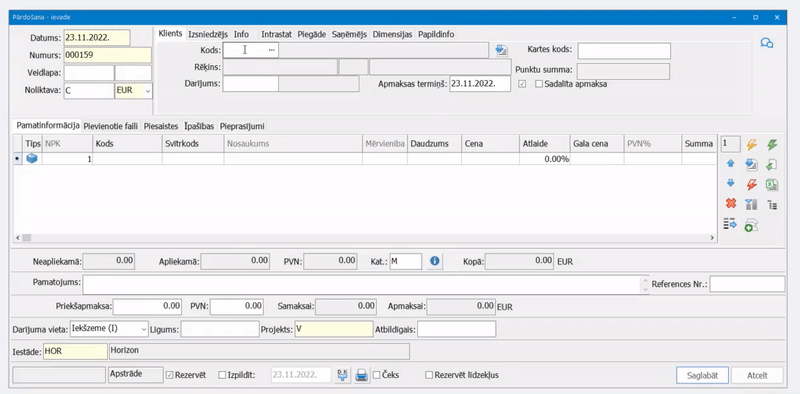Tick the Čeks checkbox

coord(377,375)
